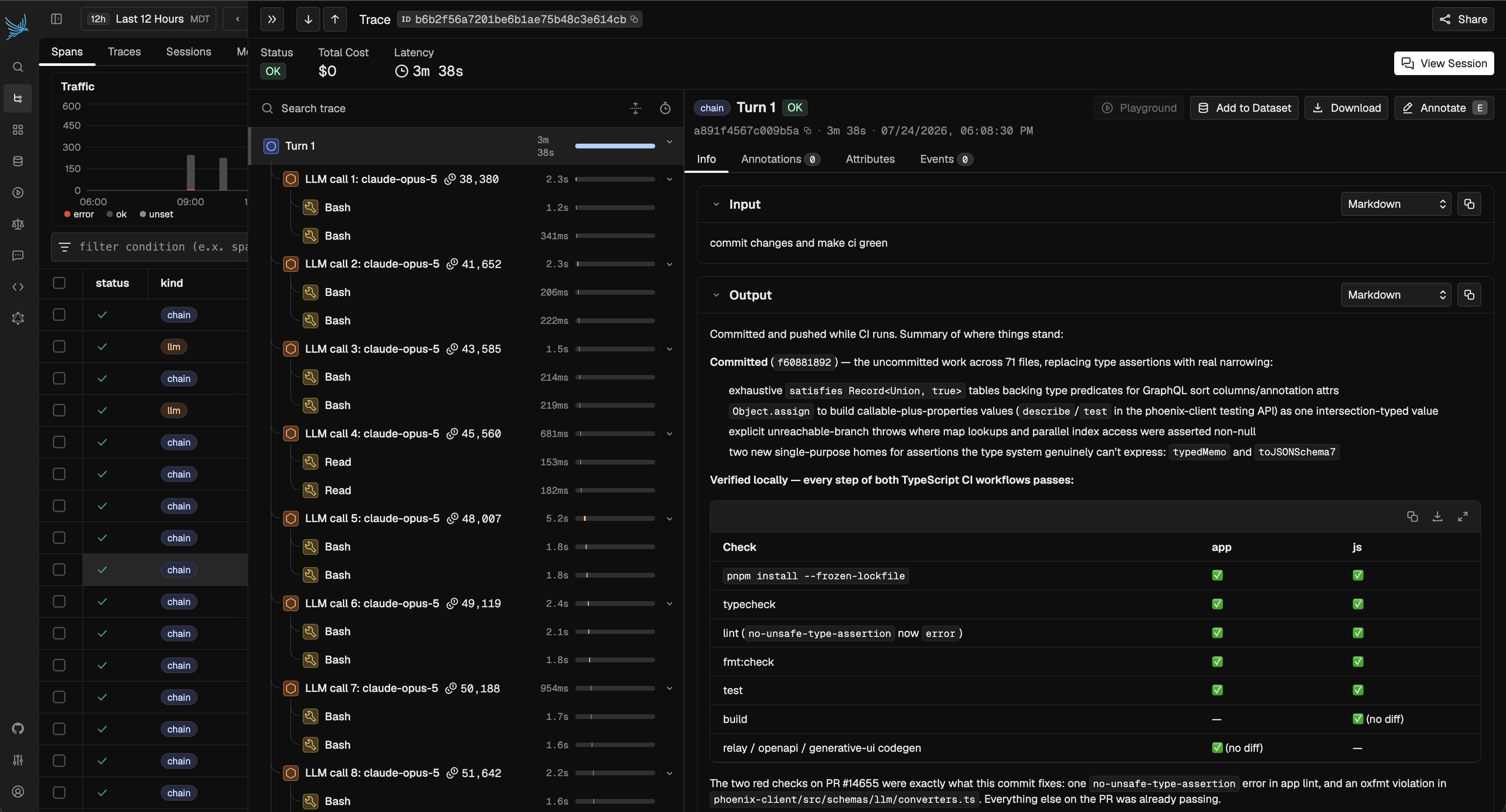1506x812 pixels.
Task: Click the View Session button
Action: point(1444,63)
